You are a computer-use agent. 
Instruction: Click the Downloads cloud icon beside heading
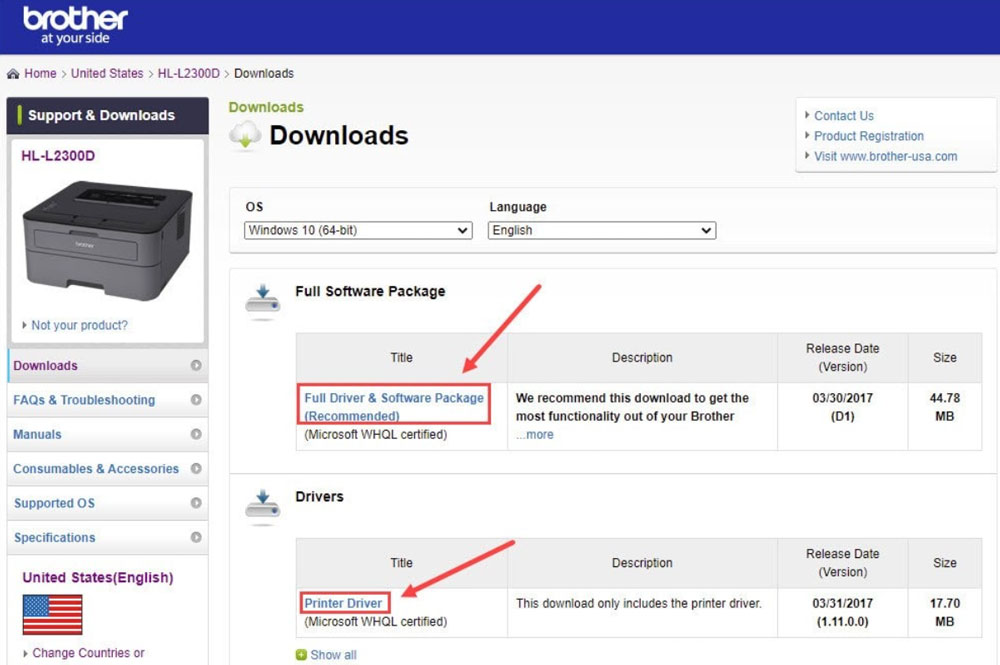pyautogui.click(x=246, y=135)
